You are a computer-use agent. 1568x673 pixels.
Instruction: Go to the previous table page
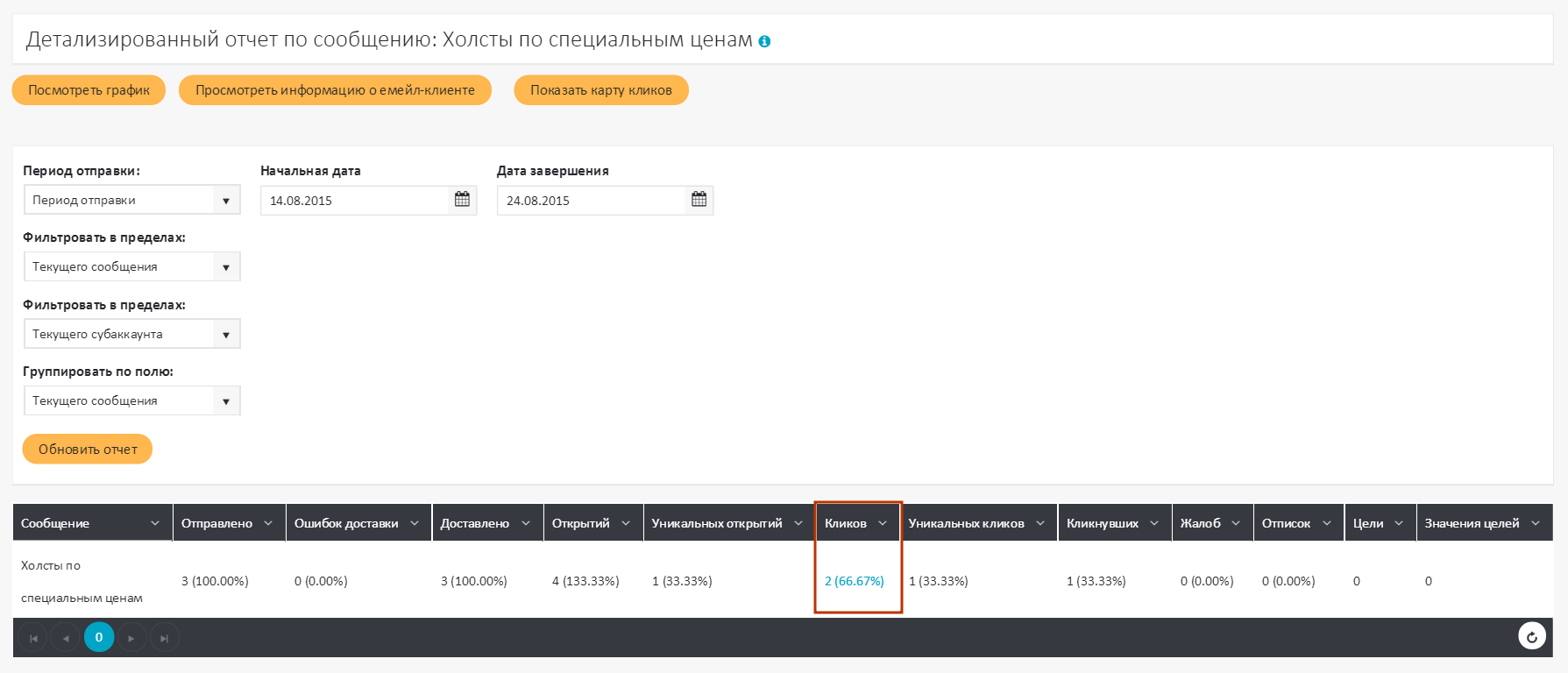click(66, 638)
